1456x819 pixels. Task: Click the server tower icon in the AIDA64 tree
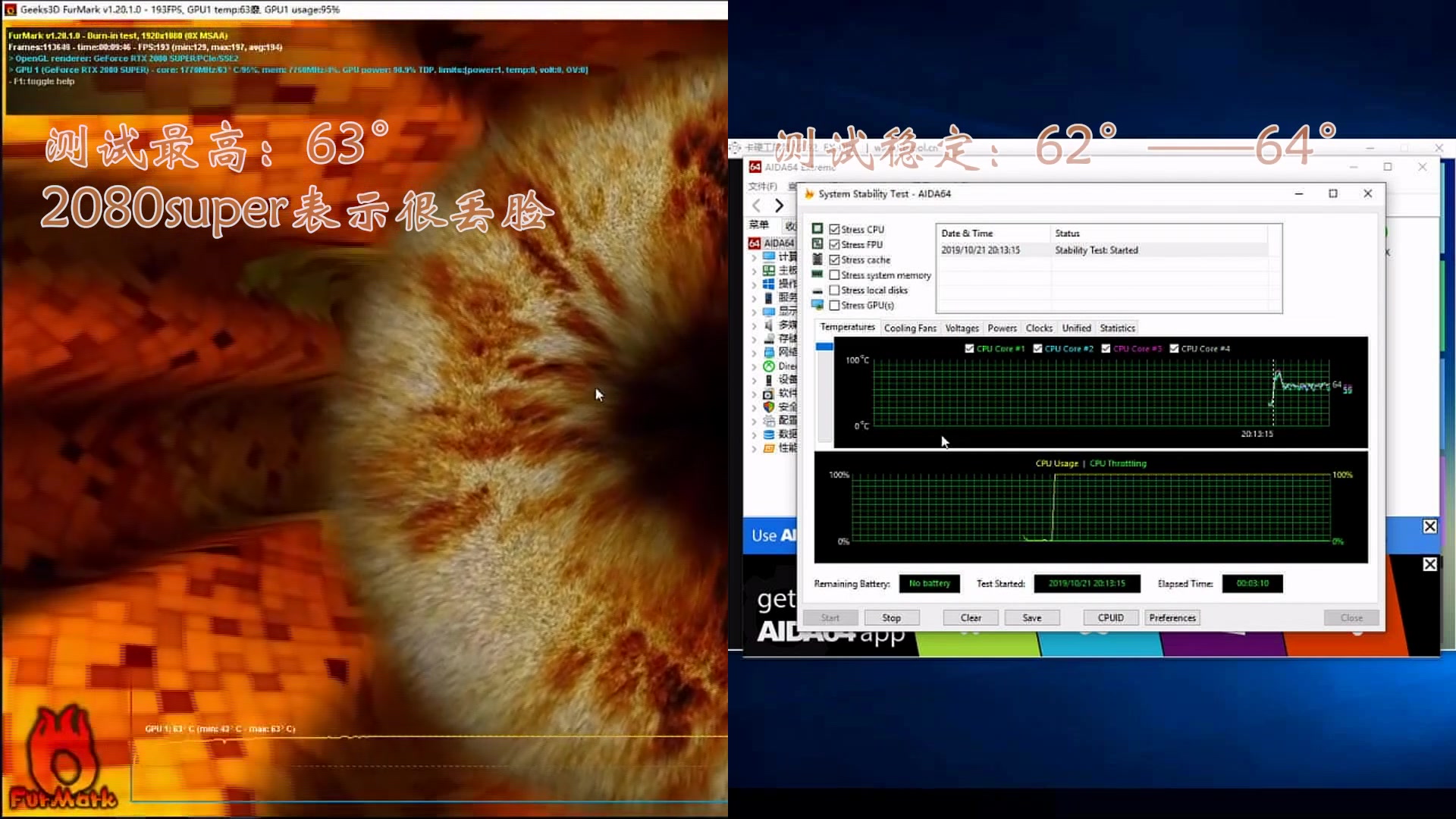(769, 297)
